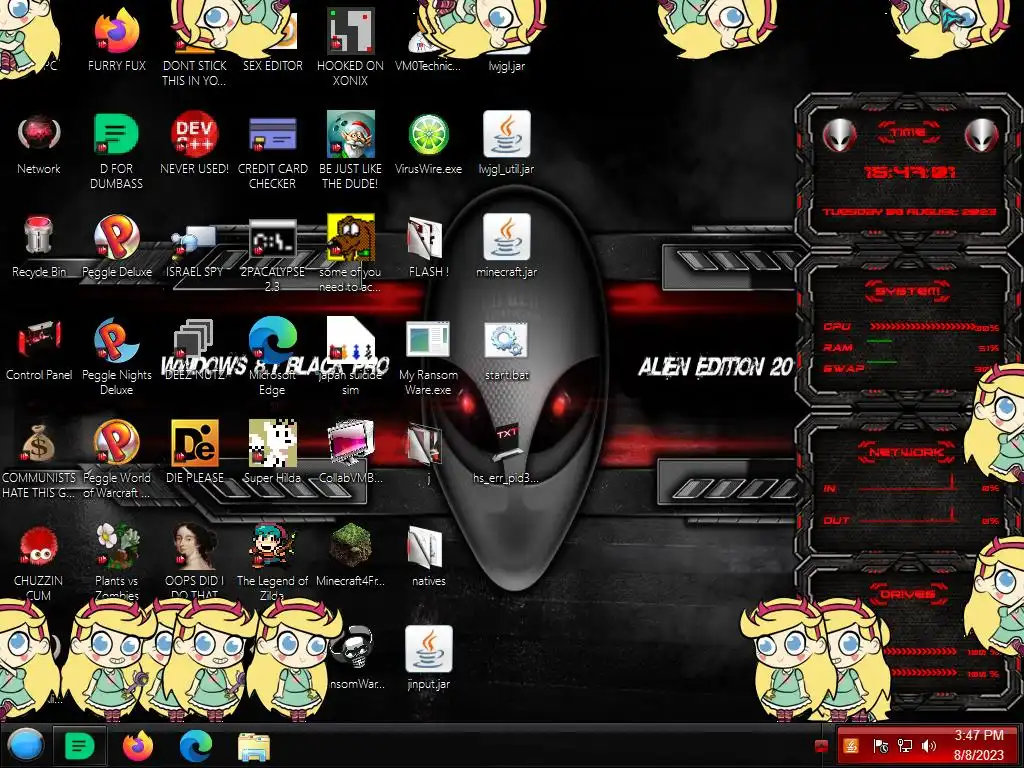The image size is (1024, 768).
Task: Open the natives folder icon
Action: (426, 547)
